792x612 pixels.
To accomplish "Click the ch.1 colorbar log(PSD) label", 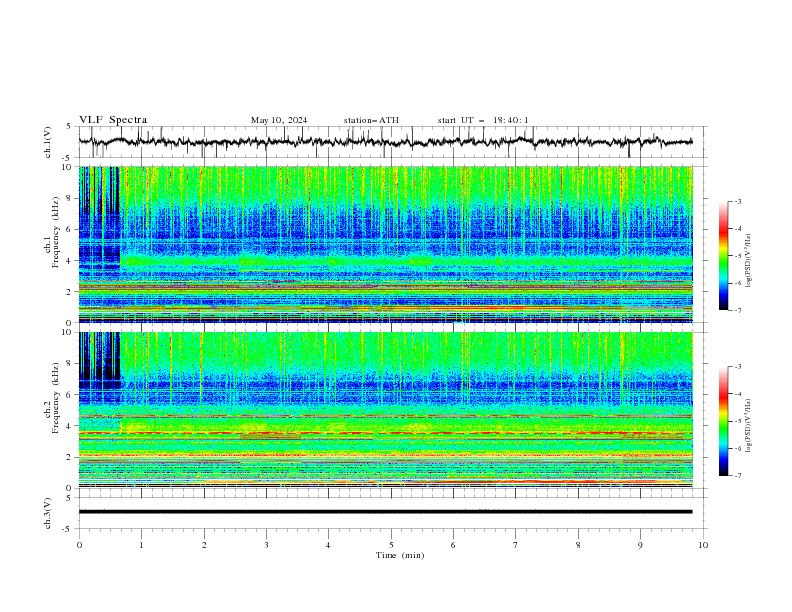I will (x=749, y=261).
